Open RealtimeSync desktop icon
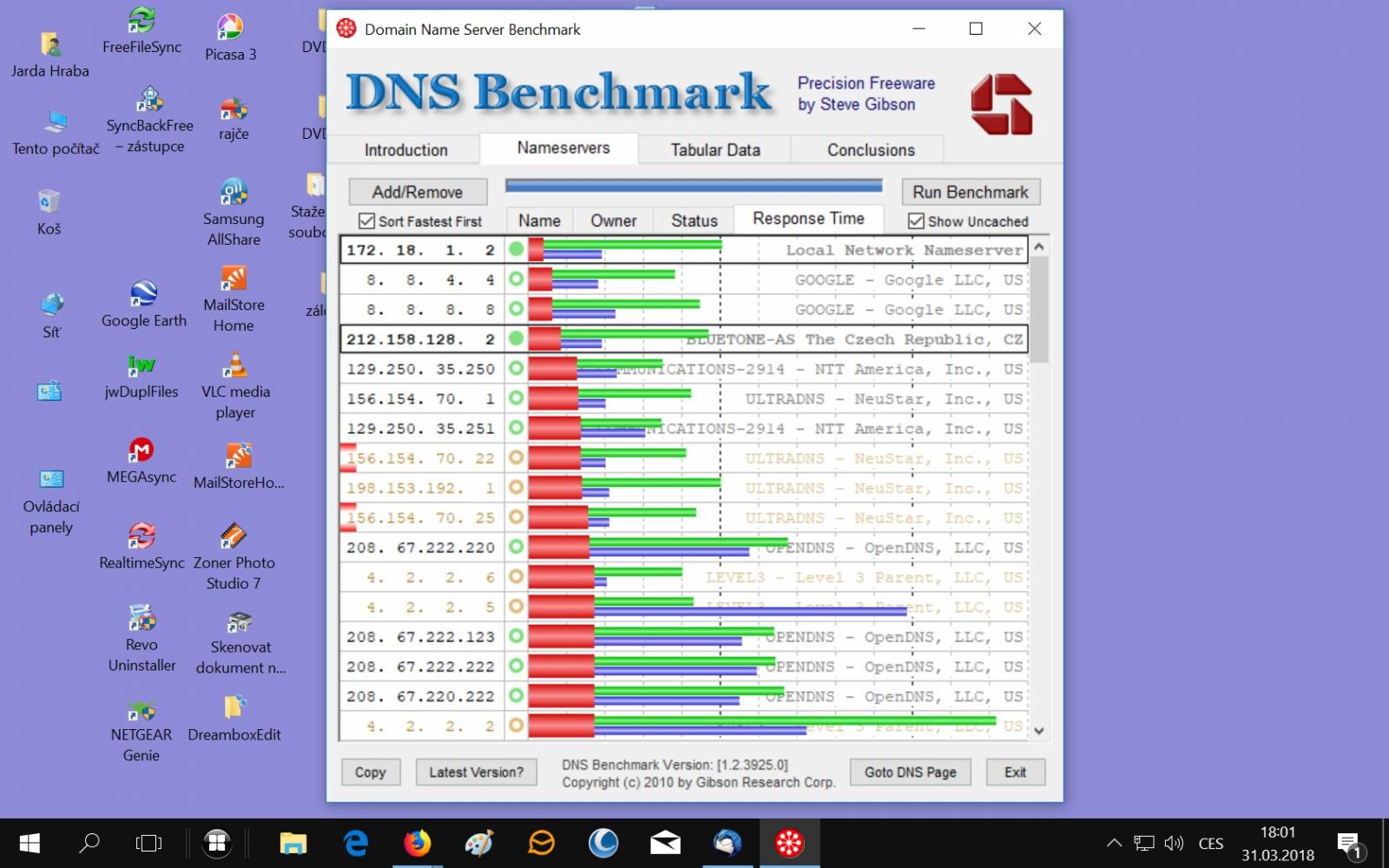This screenshot has width=1389, height=868. pos(142,547)
